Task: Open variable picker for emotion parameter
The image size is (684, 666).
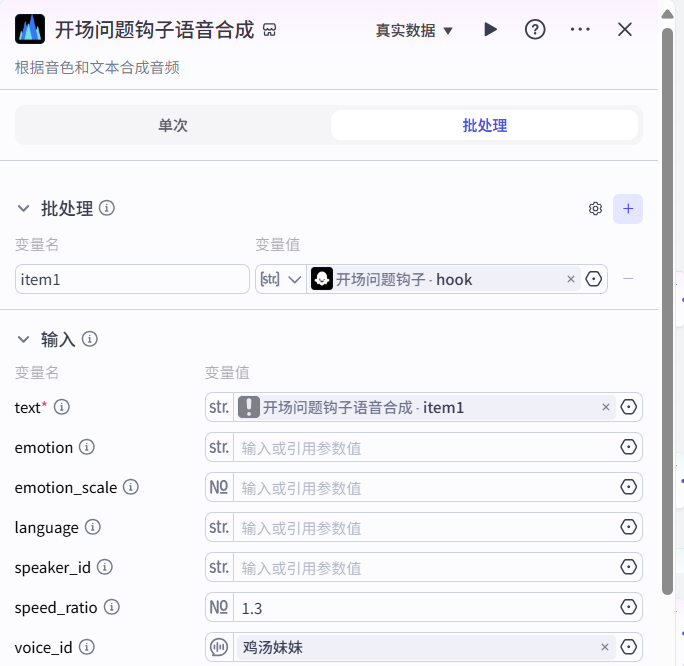Action: pyautogui.click(x=629, y=447)
